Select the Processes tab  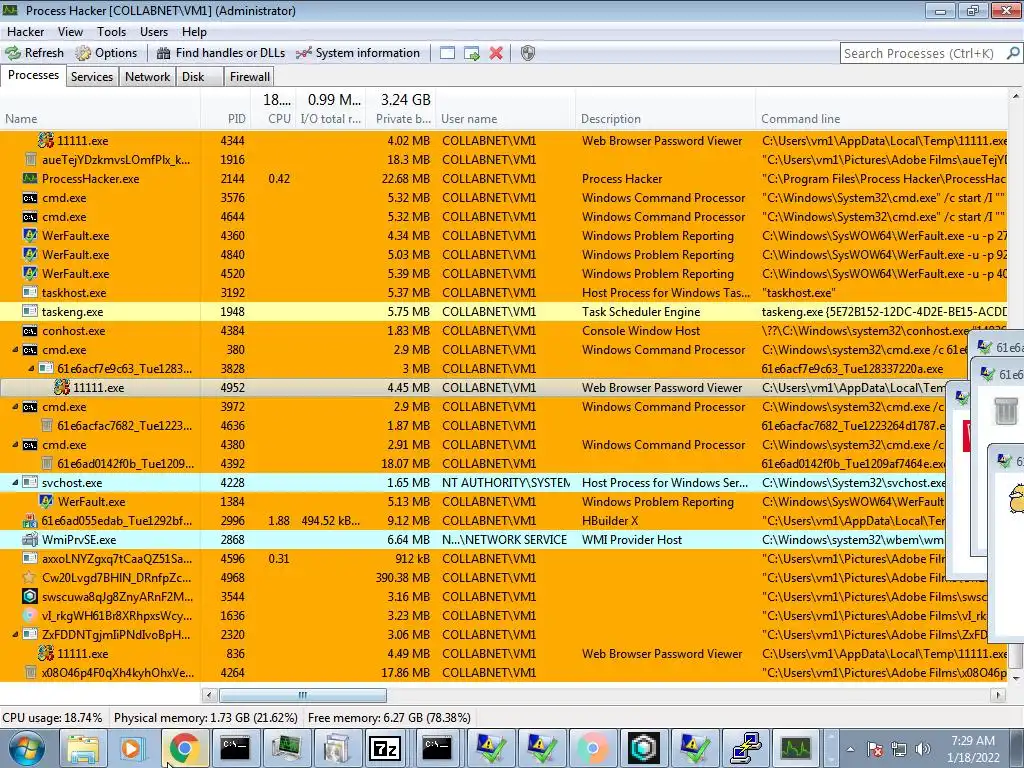point(33,75)
